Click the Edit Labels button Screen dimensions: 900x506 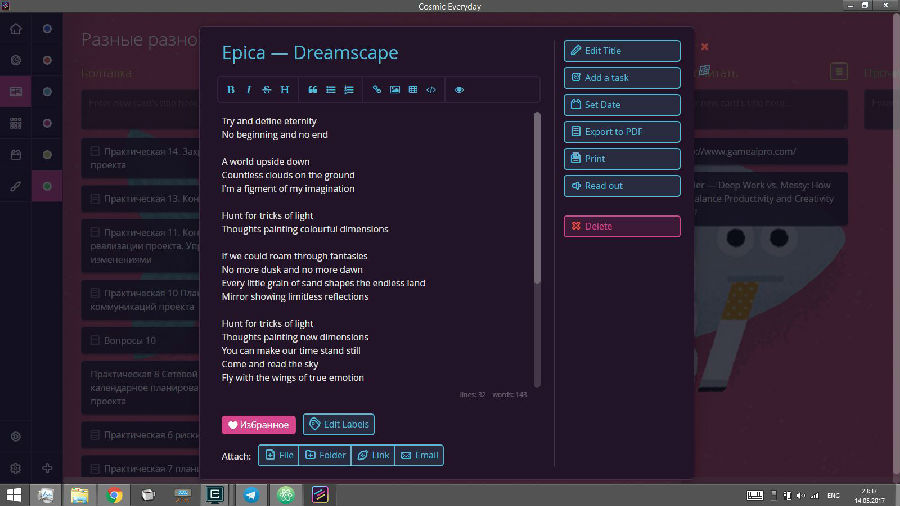(x=339, y=425)
